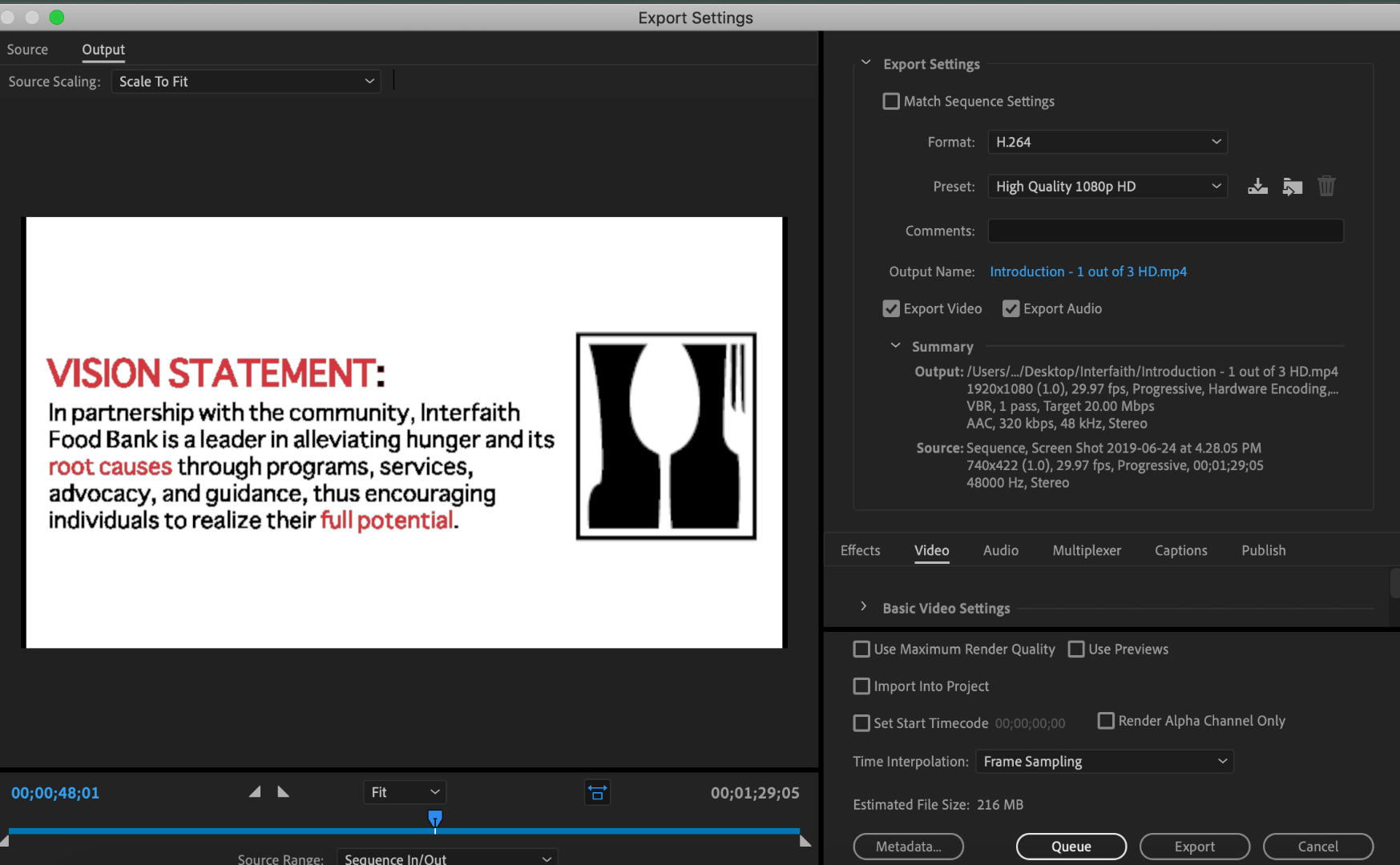Click the video settings panel scrollbar

[1395, 582]
